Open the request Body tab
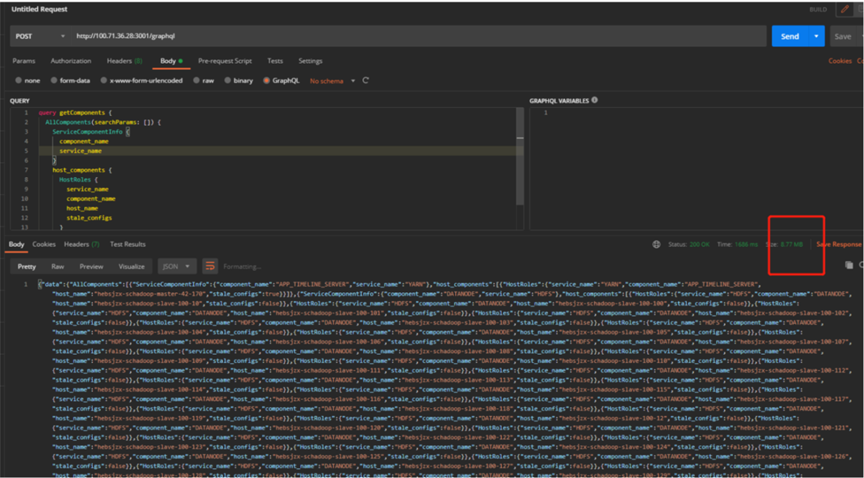 coord(171,61)
